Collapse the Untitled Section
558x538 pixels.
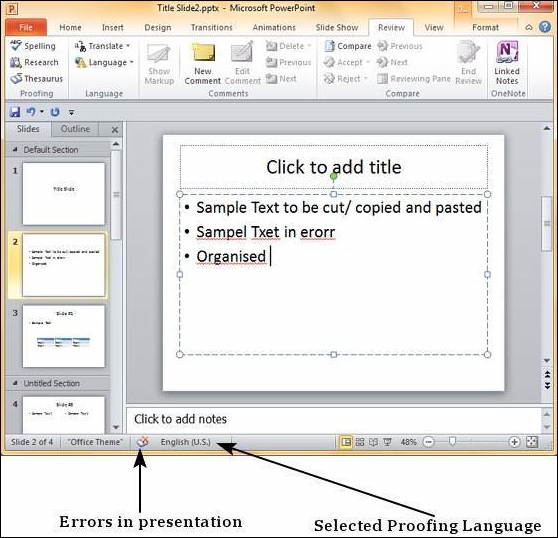(15, 383)
